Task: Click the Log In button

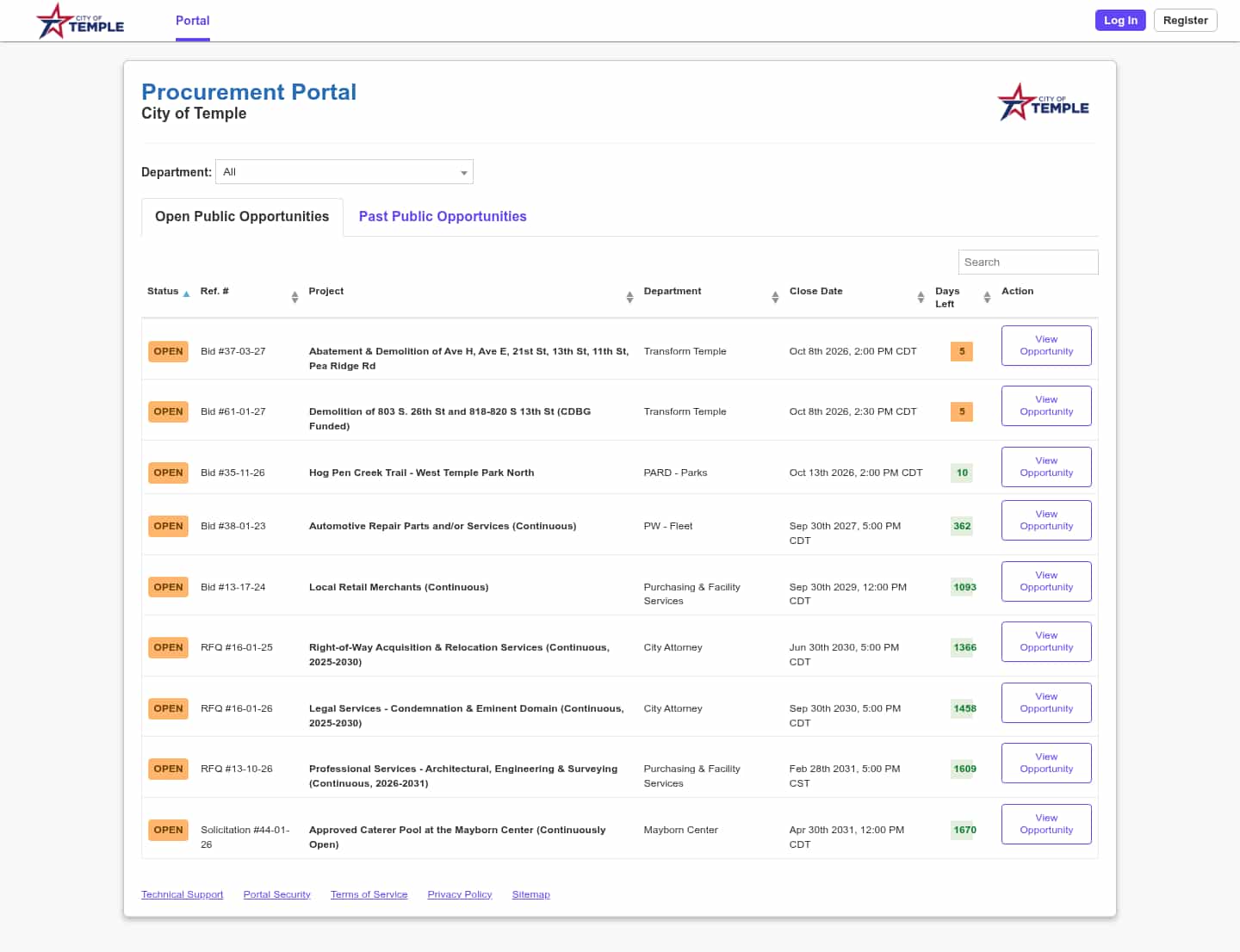Action: [x=1120, y=21]
